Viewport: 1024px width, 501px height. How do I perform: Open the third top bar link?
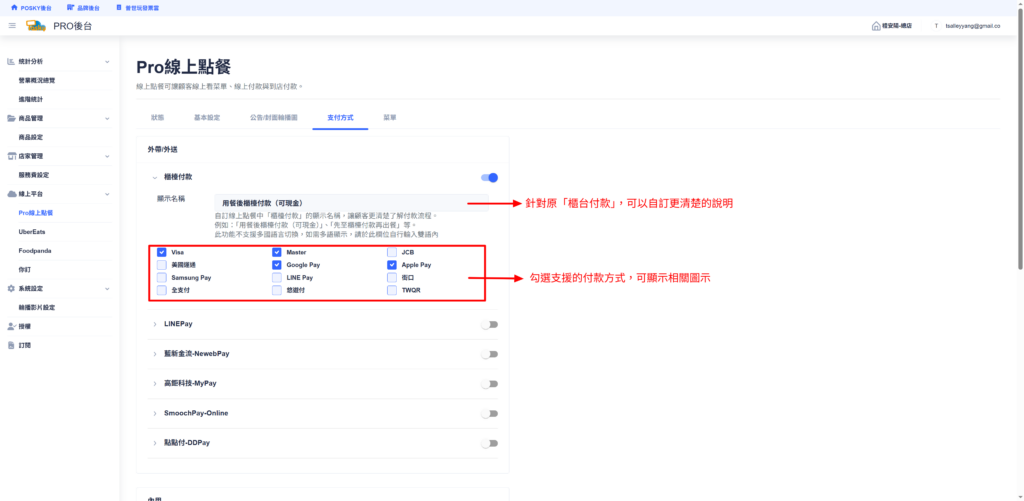(137, 8)
